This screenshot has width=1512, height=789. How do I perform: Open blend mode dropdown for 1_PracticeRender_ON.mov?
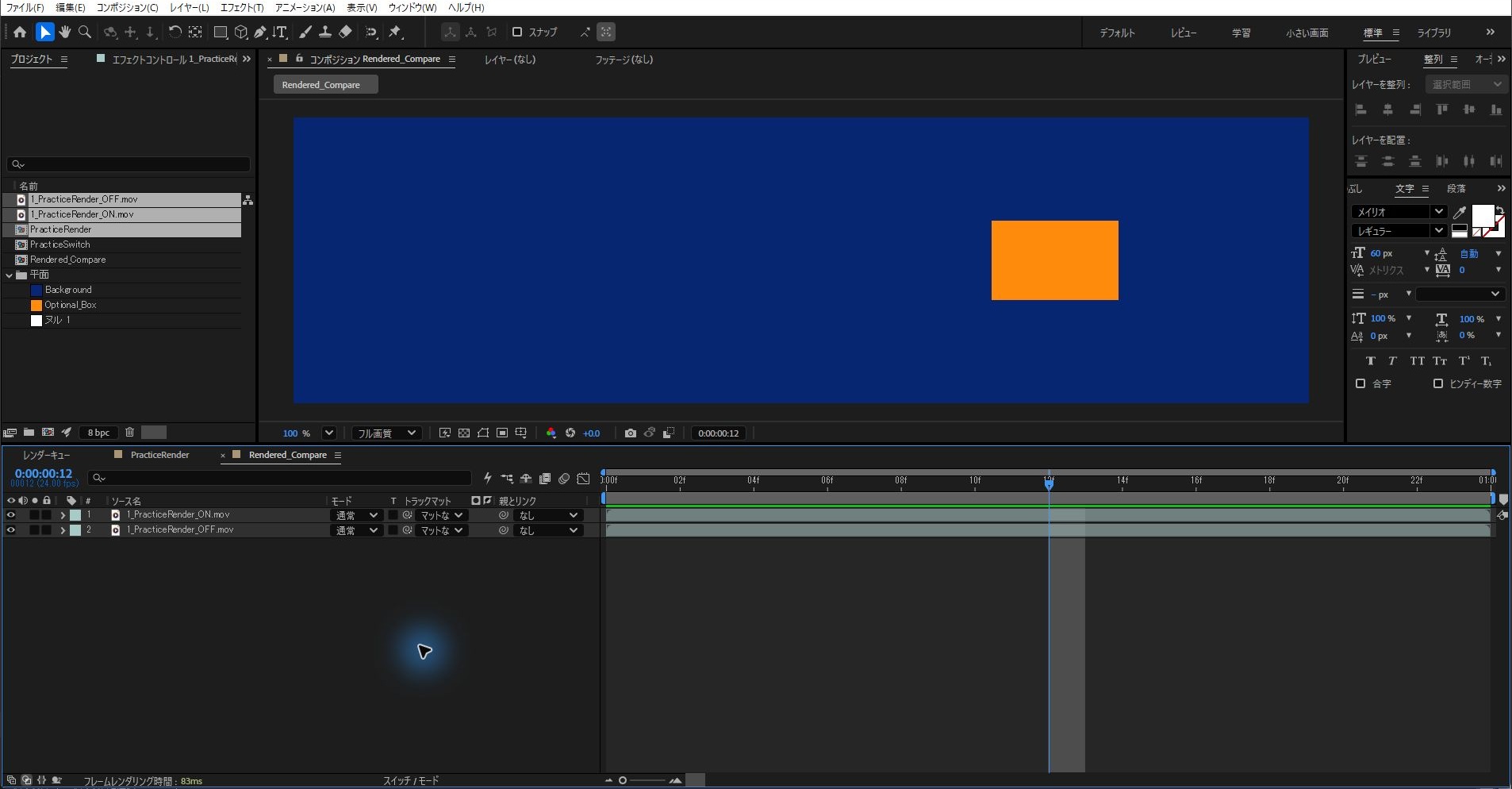(x=356, y=515)
